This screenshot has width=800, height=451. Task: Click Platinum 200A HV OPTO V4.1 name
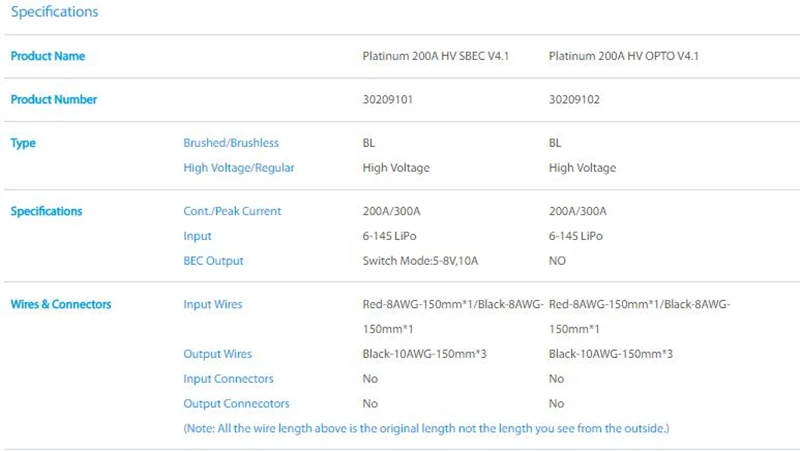tap(623, 56)
